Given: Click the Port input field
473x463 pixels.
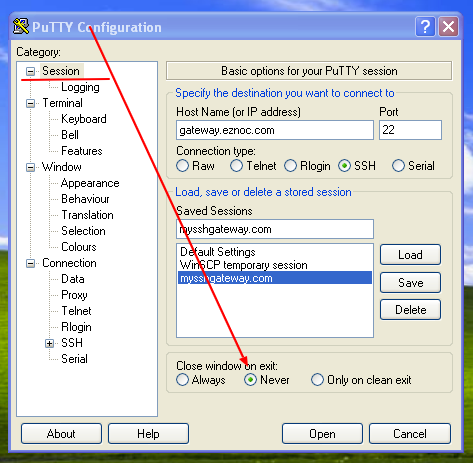Looking at the screenshot, I should tap(410, 130).
